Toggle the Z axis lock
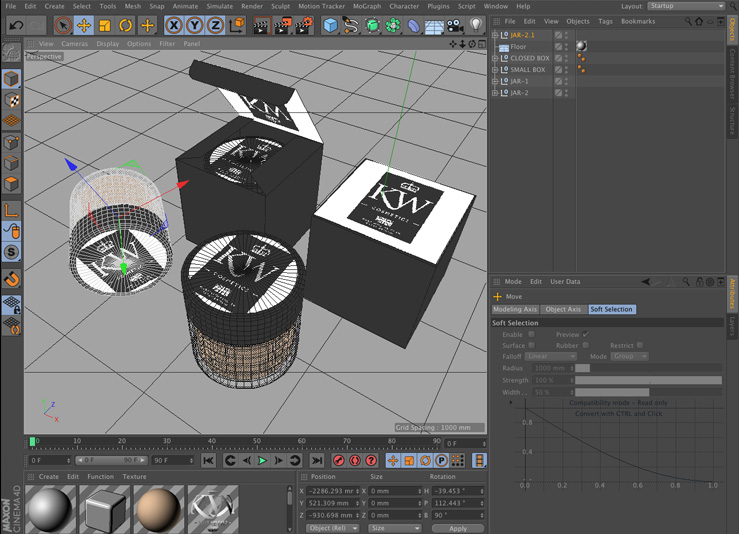This screenshot has height=534, width=739. (215, 25)
